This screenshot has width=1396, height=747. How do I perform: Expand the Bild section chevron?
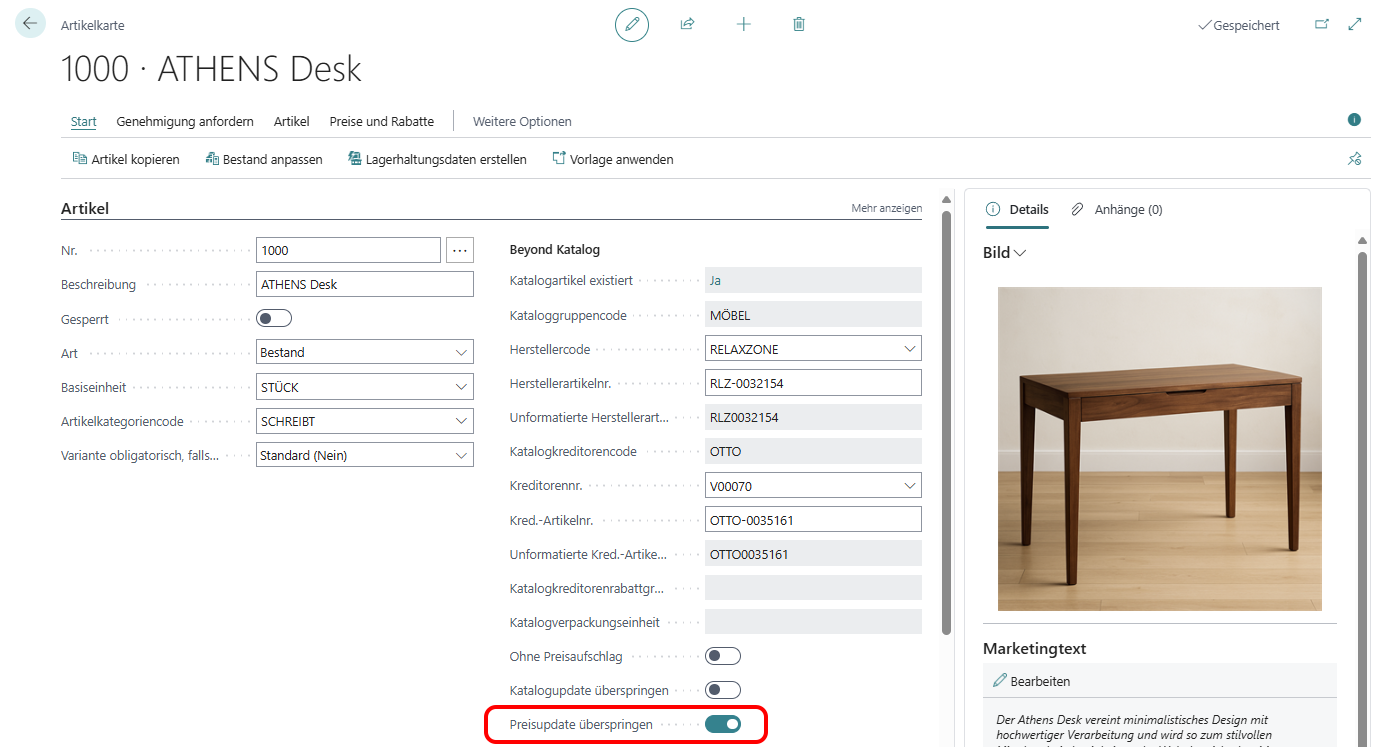(1020, 253)
